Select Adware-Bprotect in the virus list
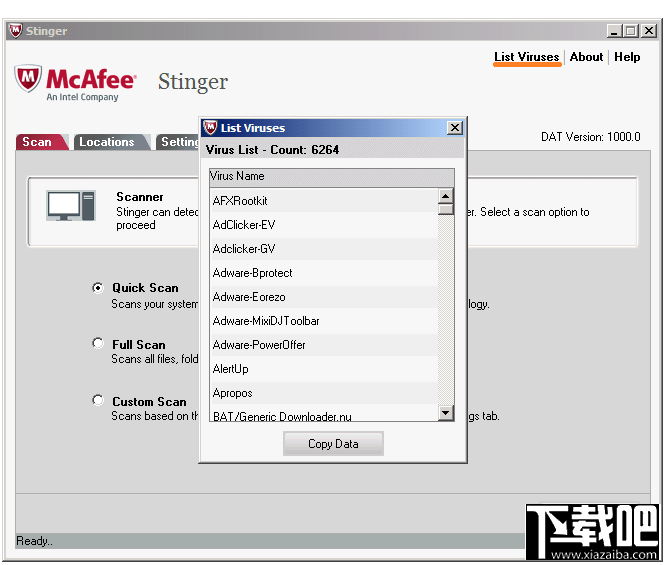This screenshot has width=666, height=565. 324,273
